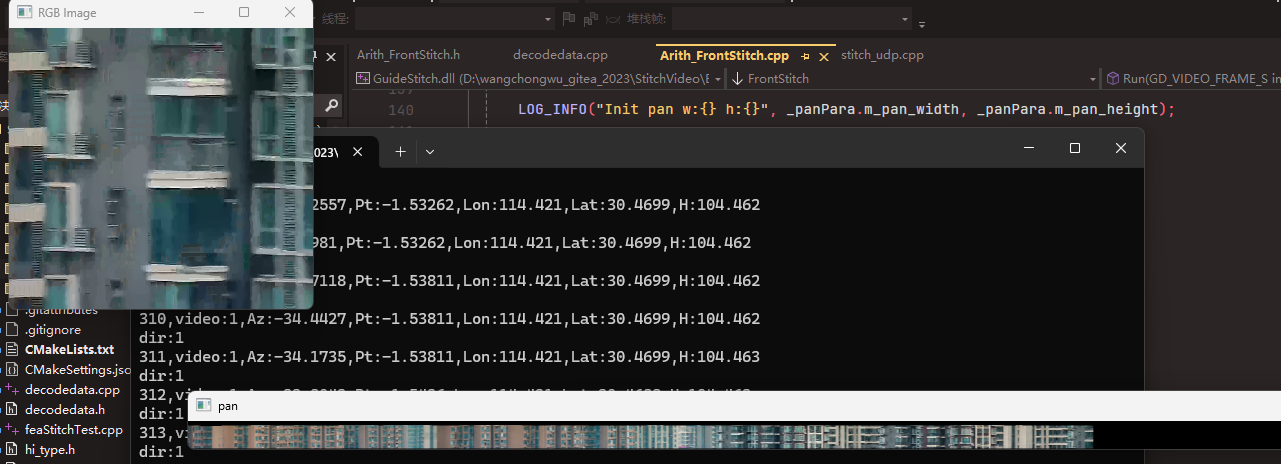Close the current terminal tab
The image size is (1281, 464).
[x=358, y=152]
